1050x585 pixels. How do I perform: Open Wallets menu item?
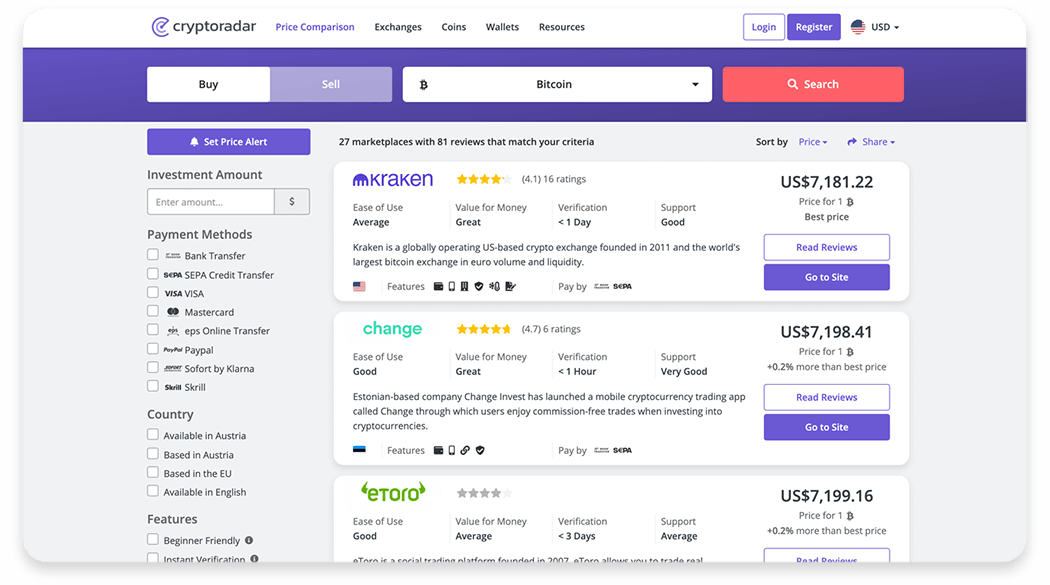click(502, 27)
